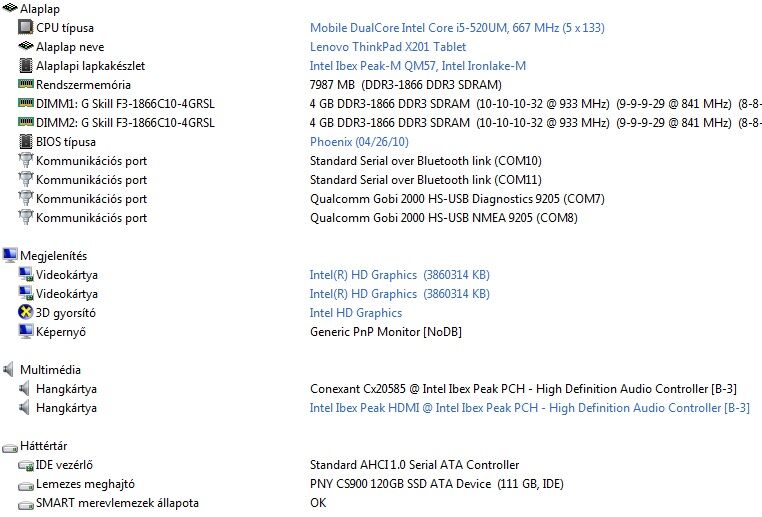Click the CPU típusa chip icon
762x517 pixels.
(x=25, y=27)
